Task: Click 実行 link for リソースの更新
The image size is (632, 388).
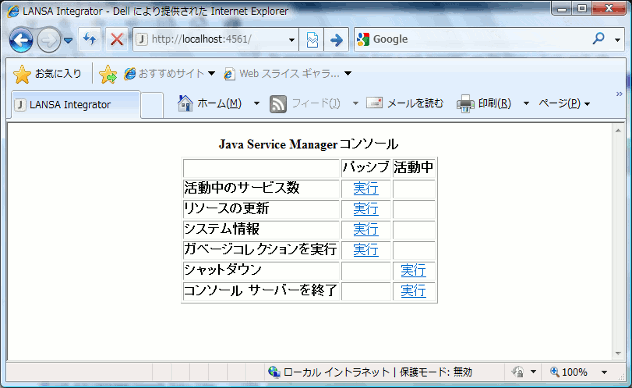Action: pyautogui.click(x=366, y=209)
